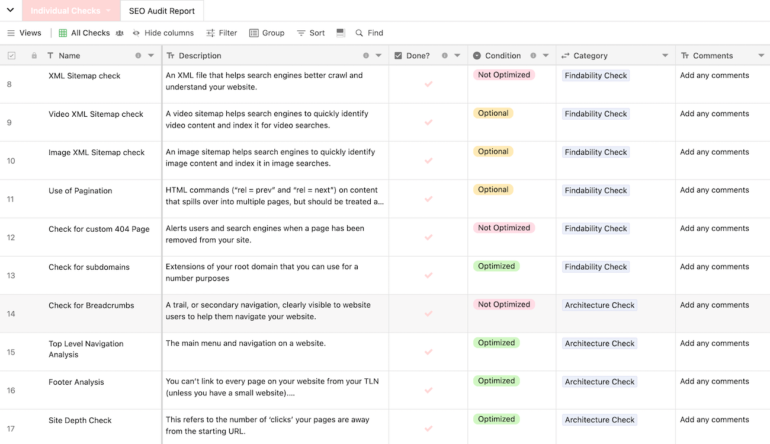Toggle Done for Top Level Navigation Analysis
Viewport: 770px width, 444px height.
[428, 352]
